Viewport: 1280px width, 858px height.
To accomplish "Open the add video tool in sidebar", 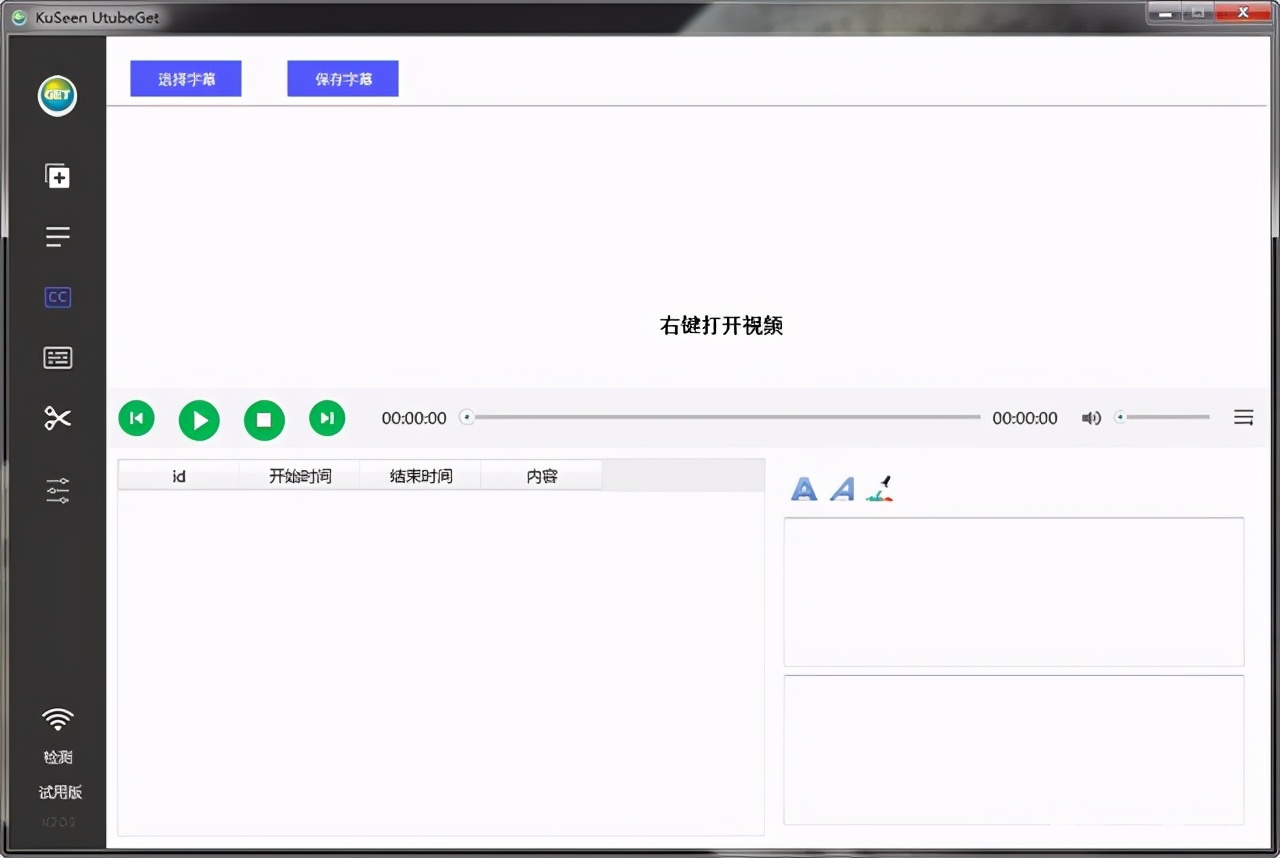I will pyautogui.click(x=57, y=175).
